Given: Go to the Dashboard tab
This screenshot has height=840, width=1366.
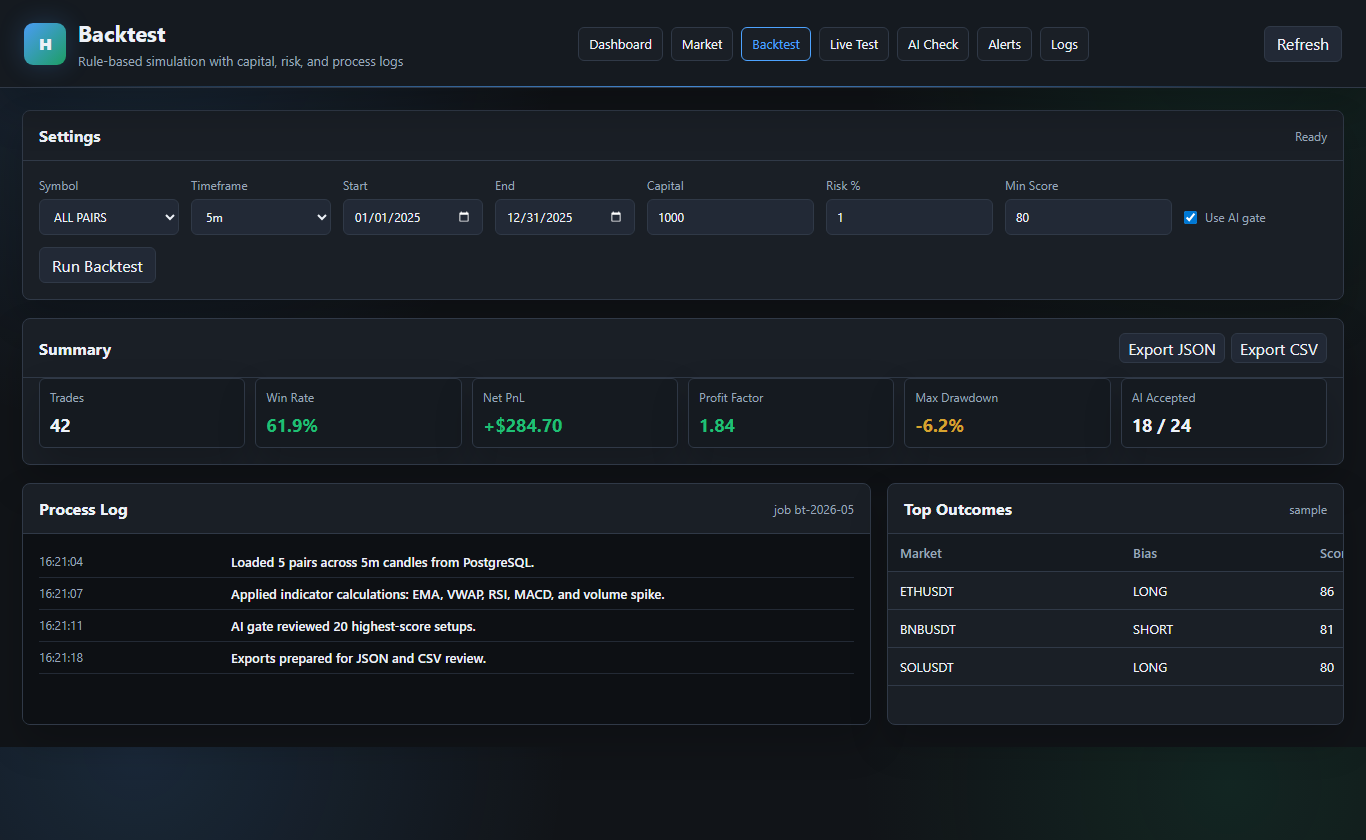Looking at the screenshot, I should 620,44.
